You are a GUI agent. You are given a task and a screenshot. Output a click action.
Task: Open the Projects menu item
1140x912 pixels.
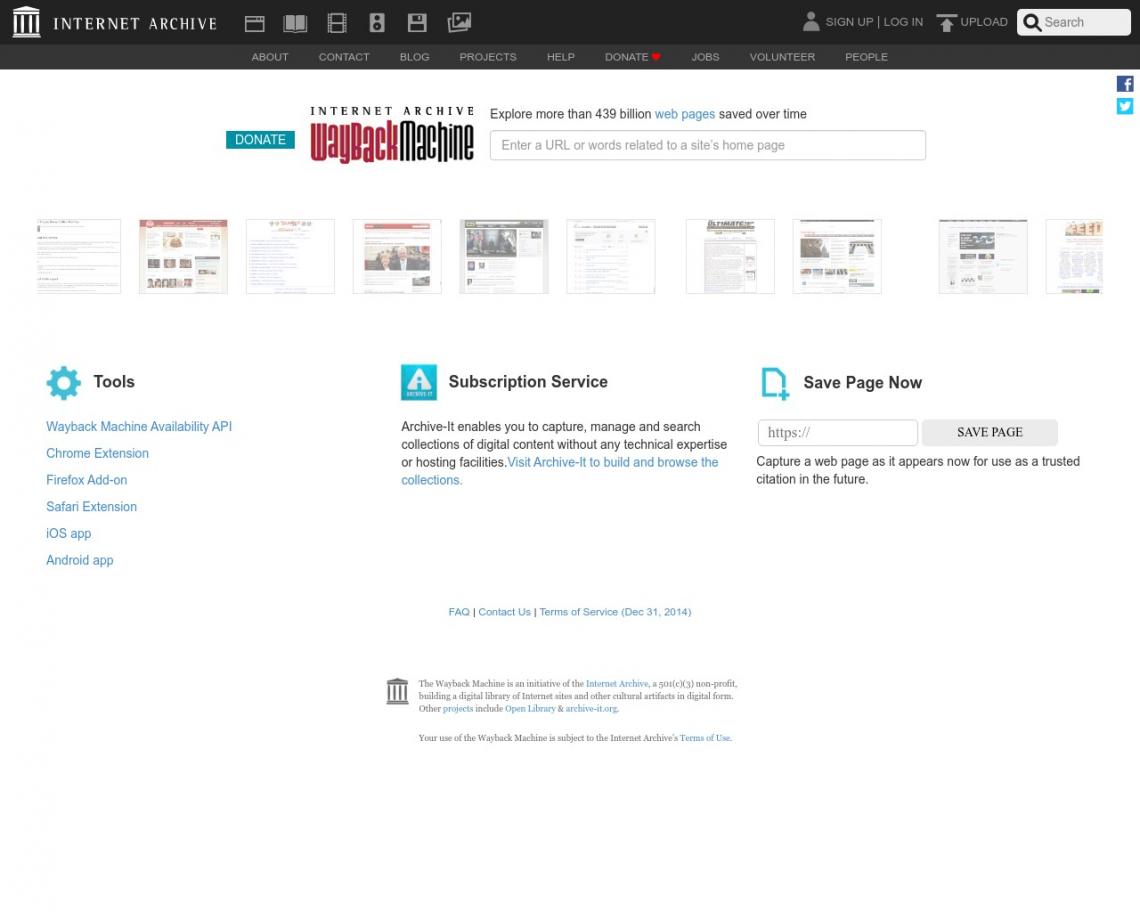coord(488,57)
